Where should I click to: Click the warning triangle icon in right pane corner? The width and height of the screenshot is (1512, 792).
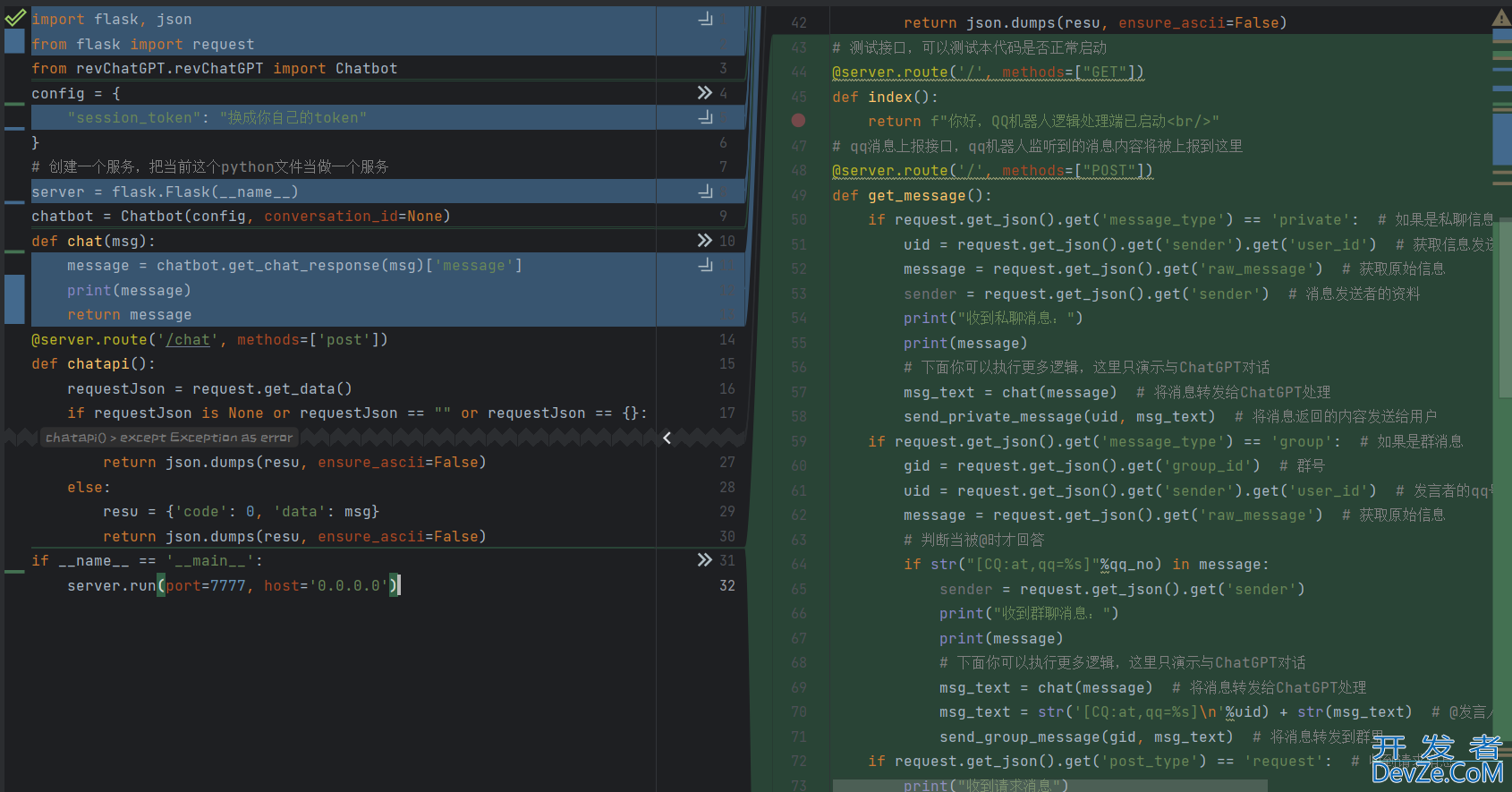point(1501,17)
